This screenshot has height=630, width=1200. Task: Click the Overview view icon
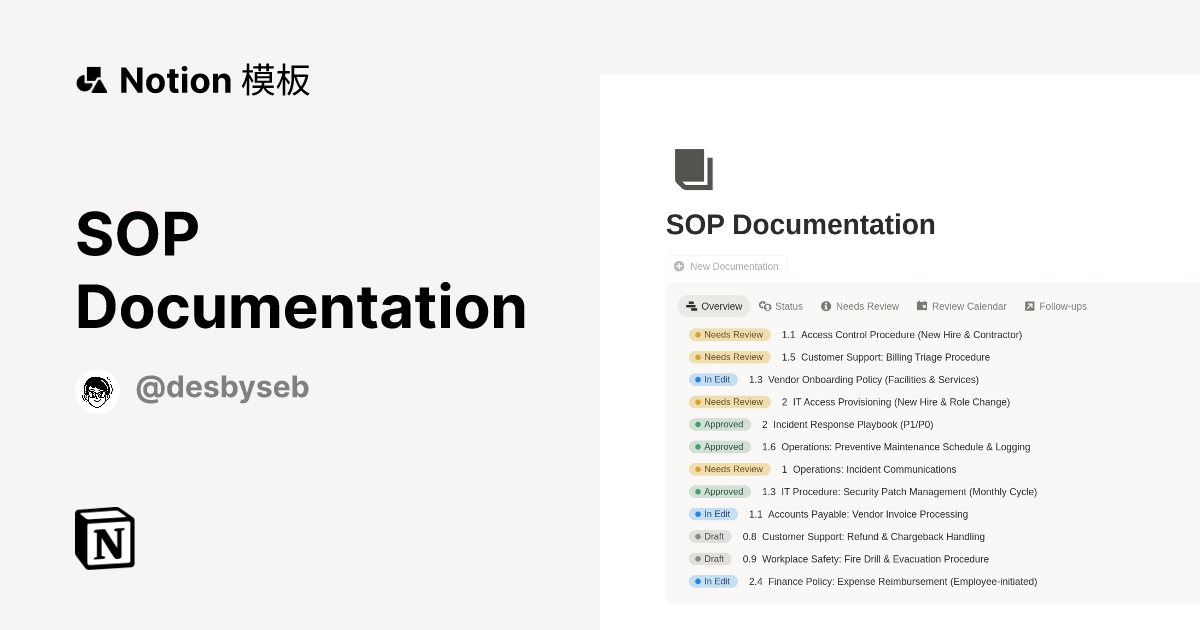tap(689, 306)
